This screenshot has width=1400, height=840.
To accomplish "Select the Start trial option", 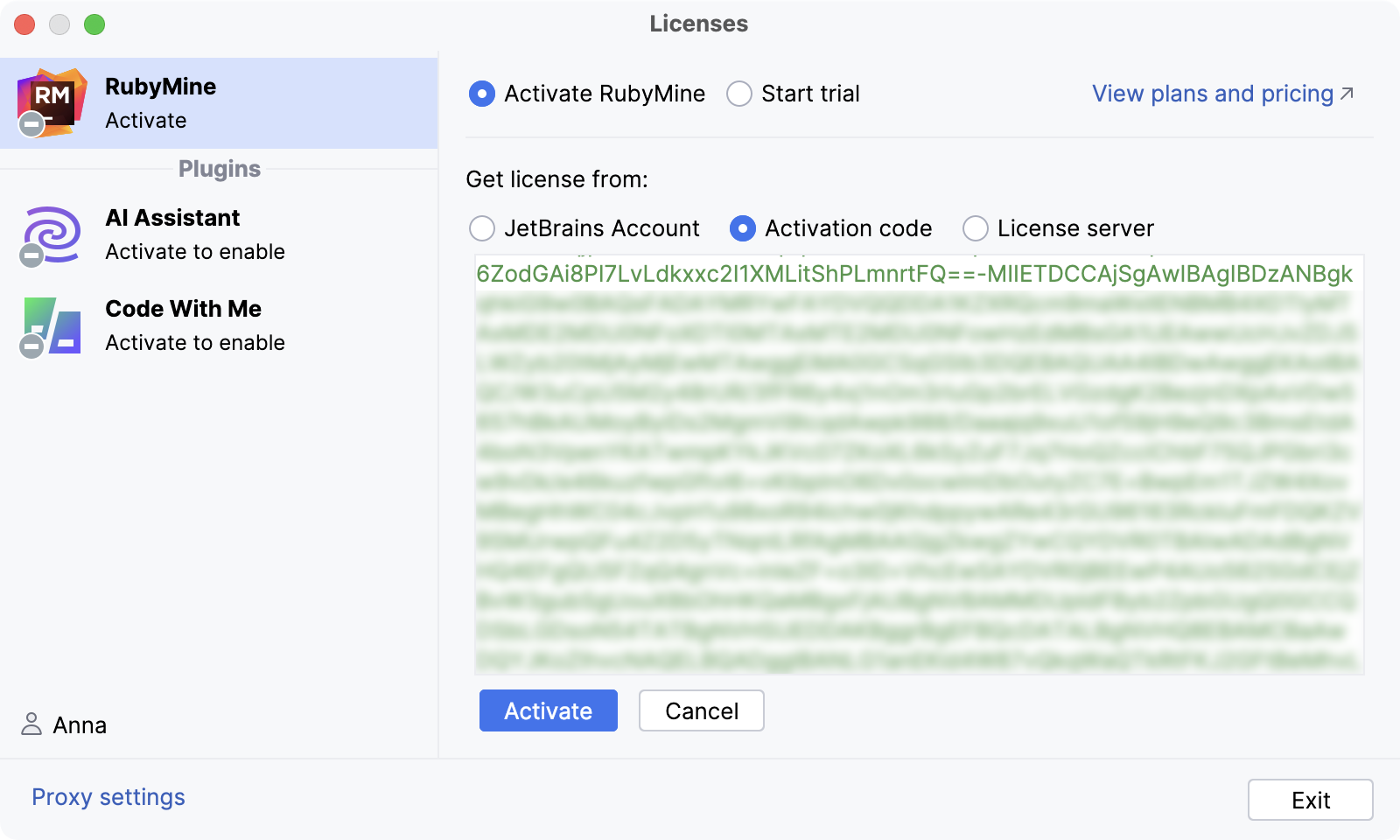I will (739, 94).
